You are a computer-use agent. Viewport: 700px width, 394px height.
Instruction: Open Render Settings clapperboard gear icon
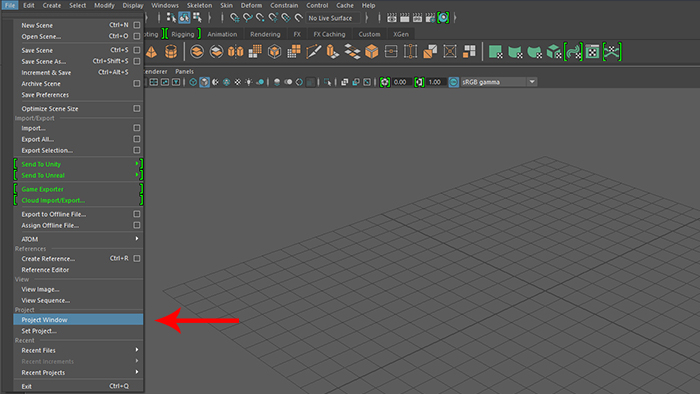430,18
